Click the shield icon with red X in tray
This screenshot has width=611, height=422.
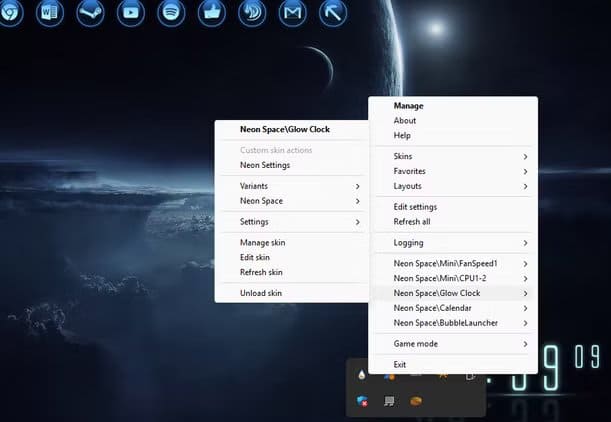[362, 401]
